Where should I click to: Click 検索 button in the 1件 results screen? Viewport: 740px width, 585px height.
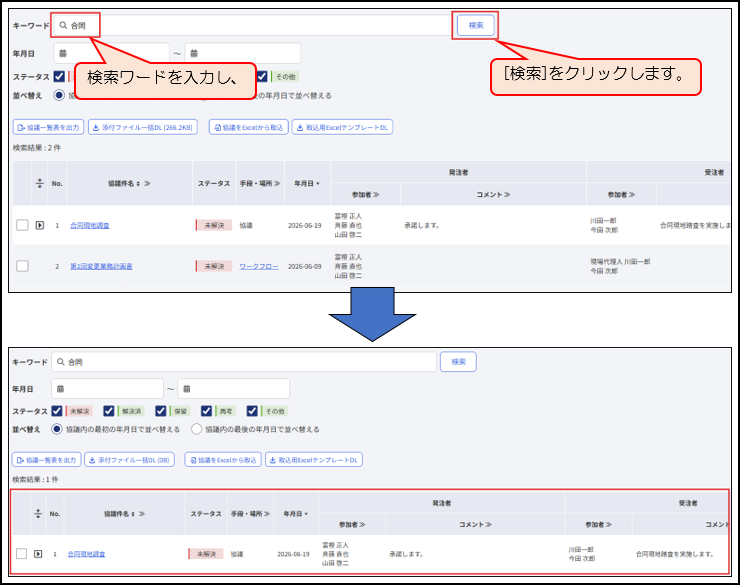point(458,362)
